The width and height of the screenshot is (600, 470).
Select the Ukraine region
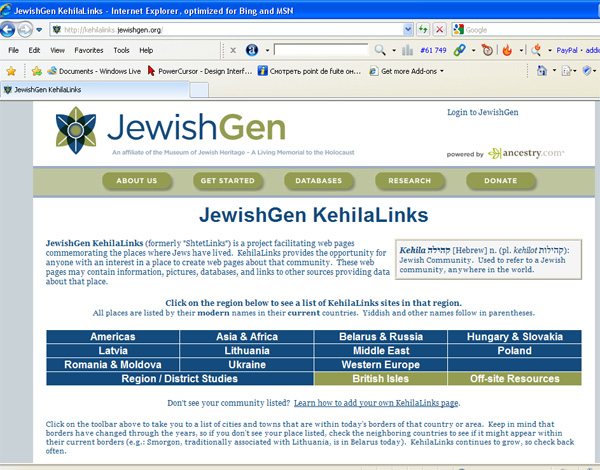[247, 364]
